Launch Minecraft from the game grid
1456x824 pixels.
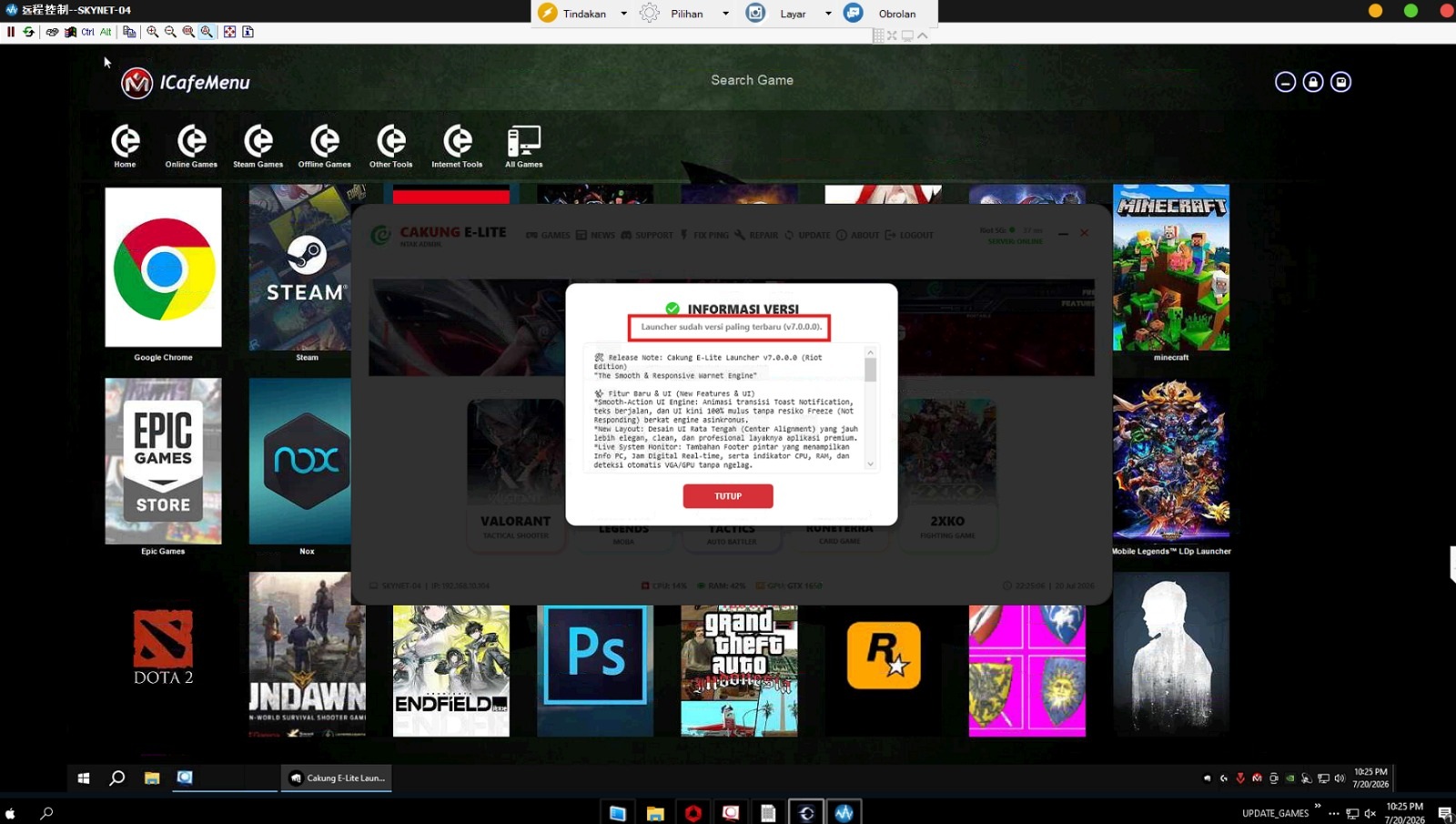coord(1171,268)
